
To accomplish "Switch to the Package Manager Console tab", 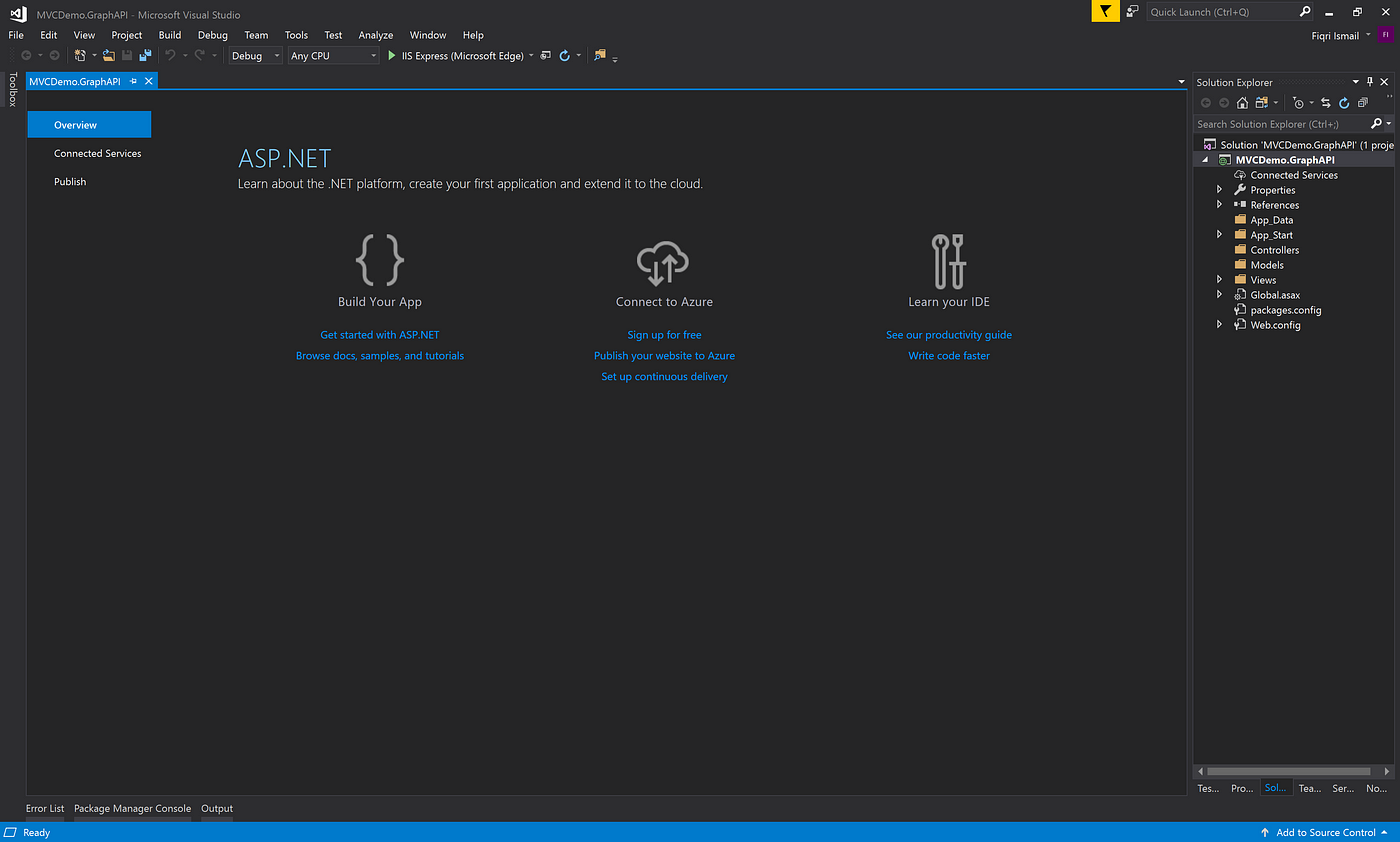I will coord(132,808).
